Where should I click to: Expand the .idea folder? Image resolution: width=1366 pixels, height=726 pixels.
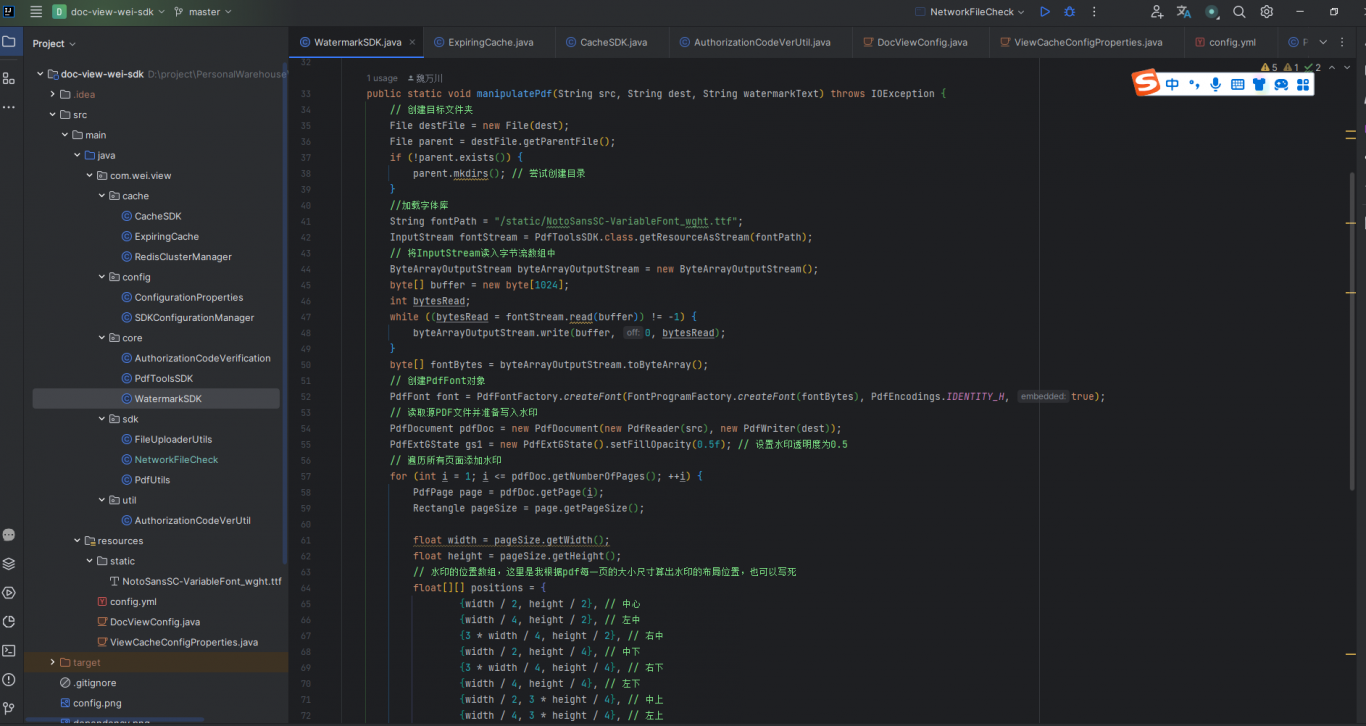point(53,94)
